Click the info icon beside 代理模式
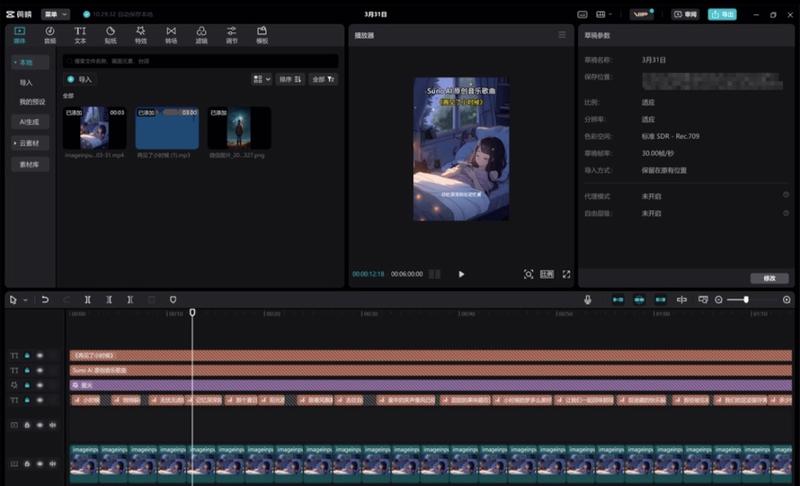Viewport: 800px width, 486px height. coord(786,195)
